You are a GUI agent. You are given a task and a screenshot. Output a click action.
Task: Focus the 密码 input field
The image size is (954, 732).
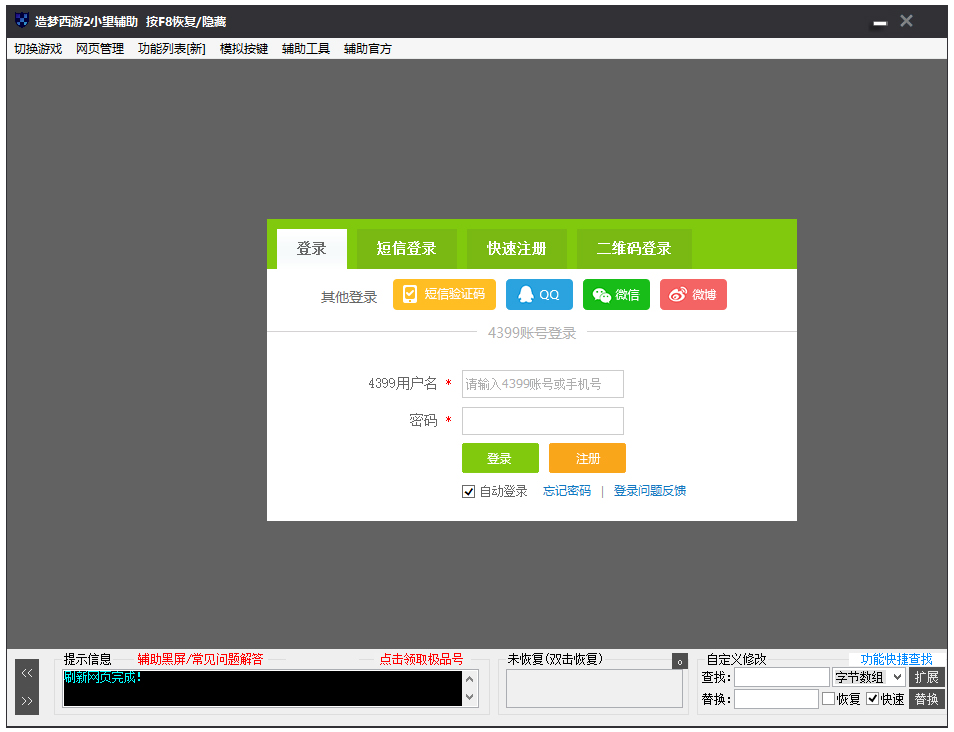pyautogui.click(x=543, y=421)
